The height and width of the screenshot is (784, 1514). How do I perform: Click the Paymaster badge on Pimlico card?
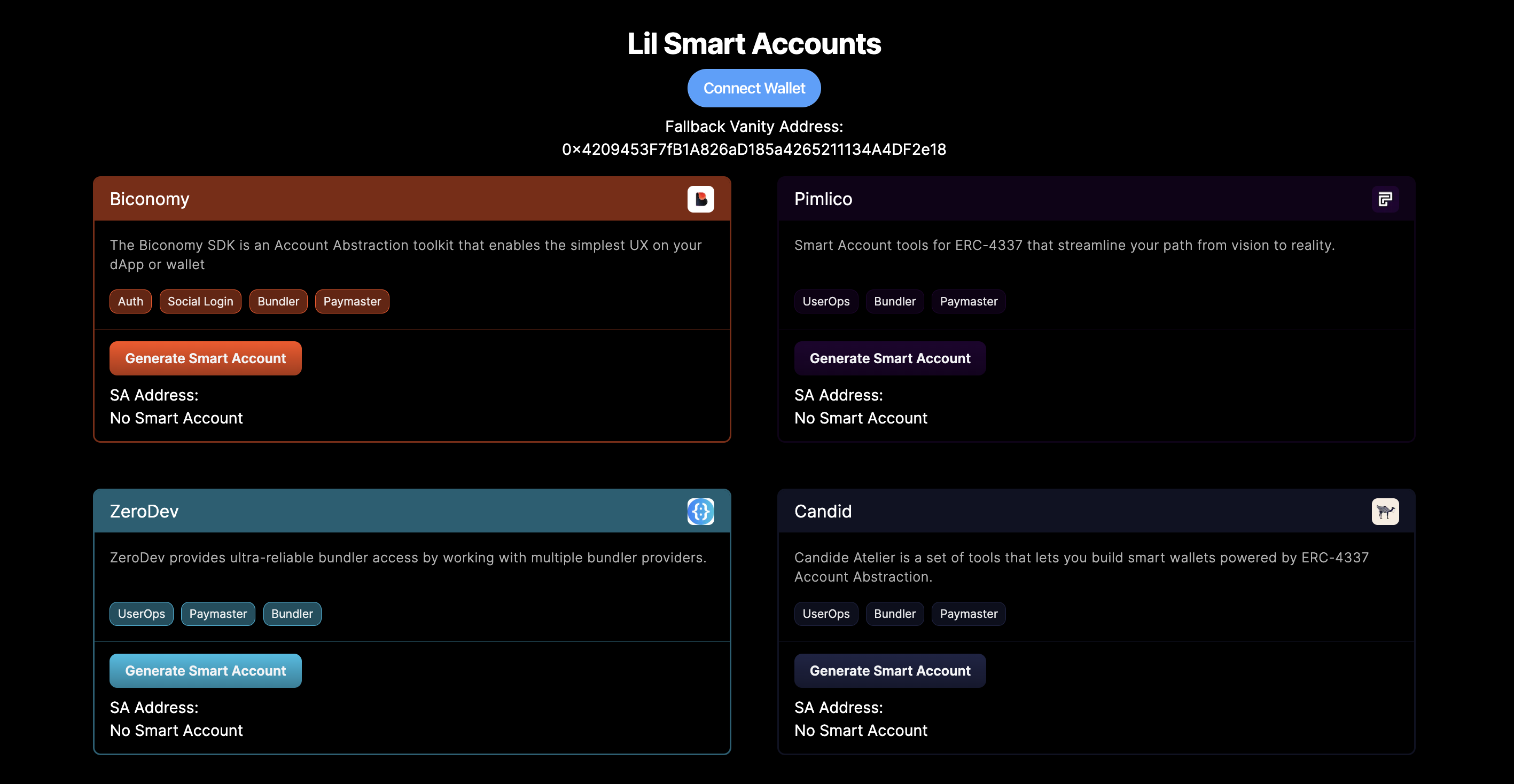tap(968, 301)
